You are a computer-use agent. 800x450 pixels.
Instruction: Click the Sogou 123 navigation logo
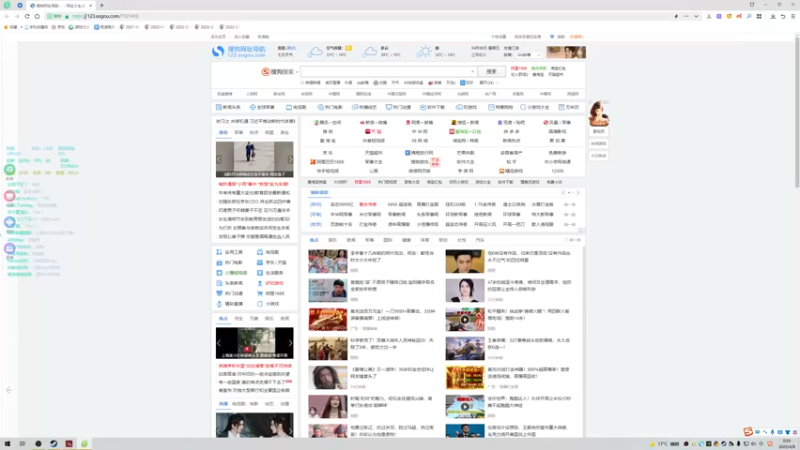point(239,52)
